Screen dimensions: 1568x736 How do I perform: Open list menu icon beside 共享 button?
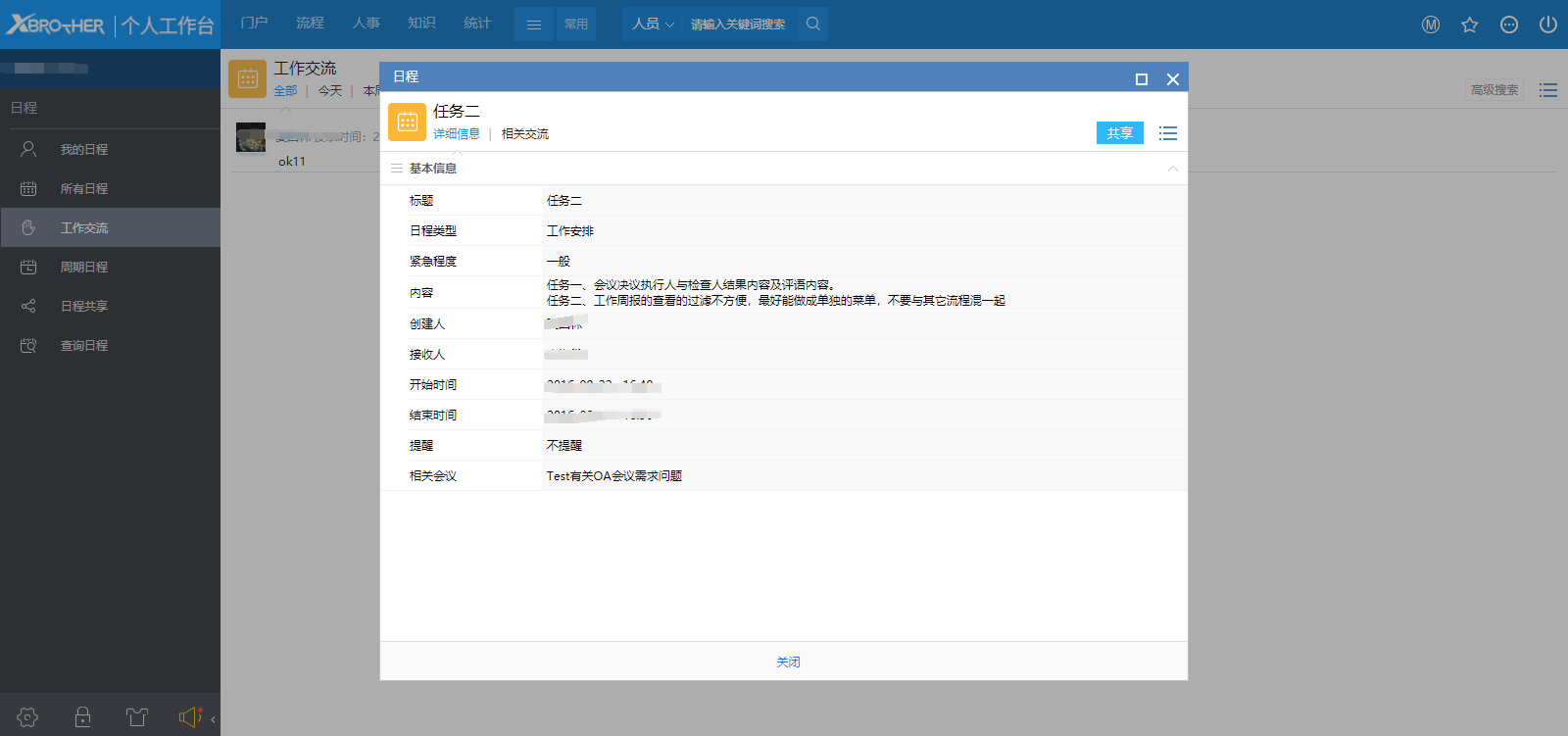(1167, 133)
